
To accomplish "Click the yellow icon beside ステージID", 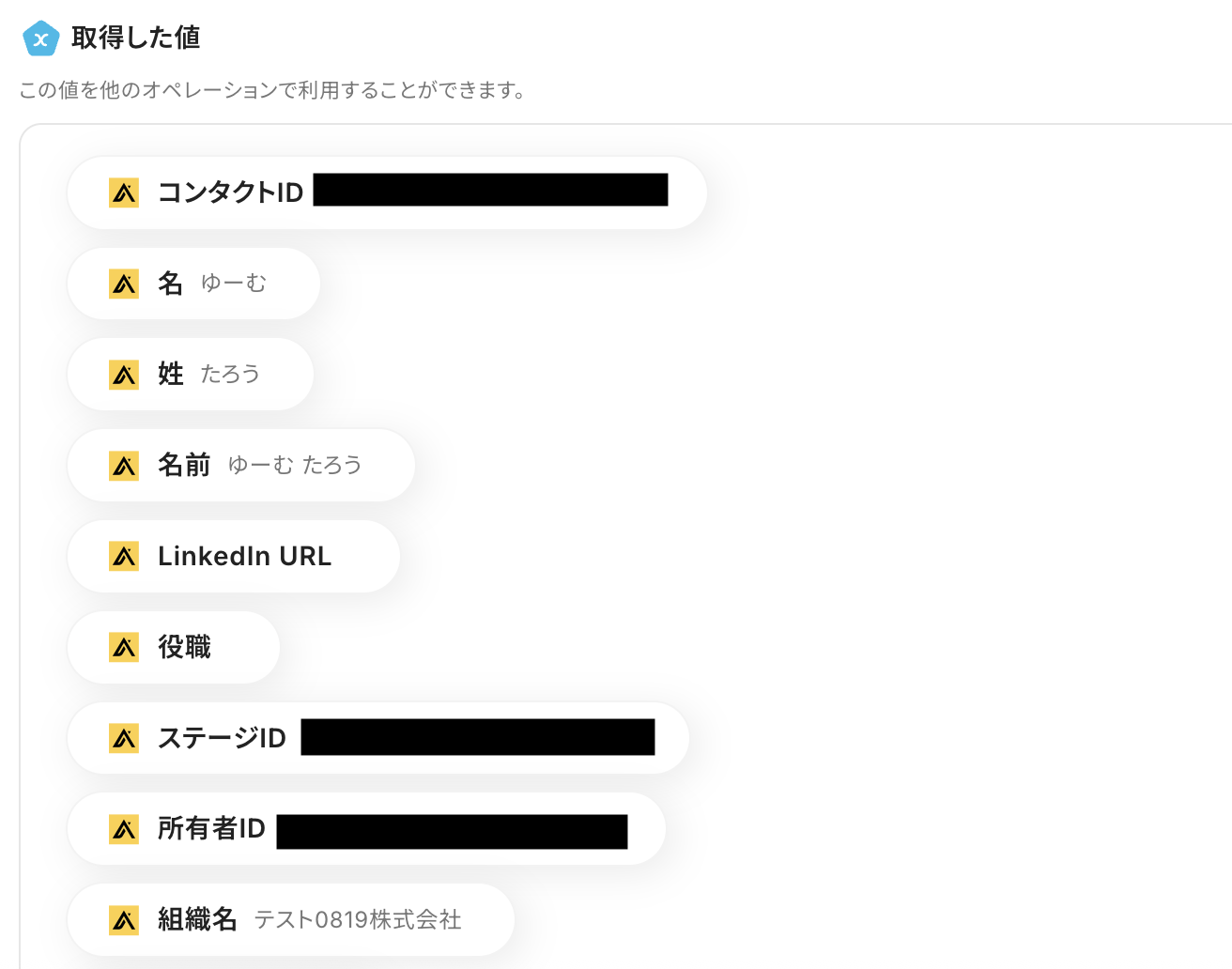I will 124,739.
